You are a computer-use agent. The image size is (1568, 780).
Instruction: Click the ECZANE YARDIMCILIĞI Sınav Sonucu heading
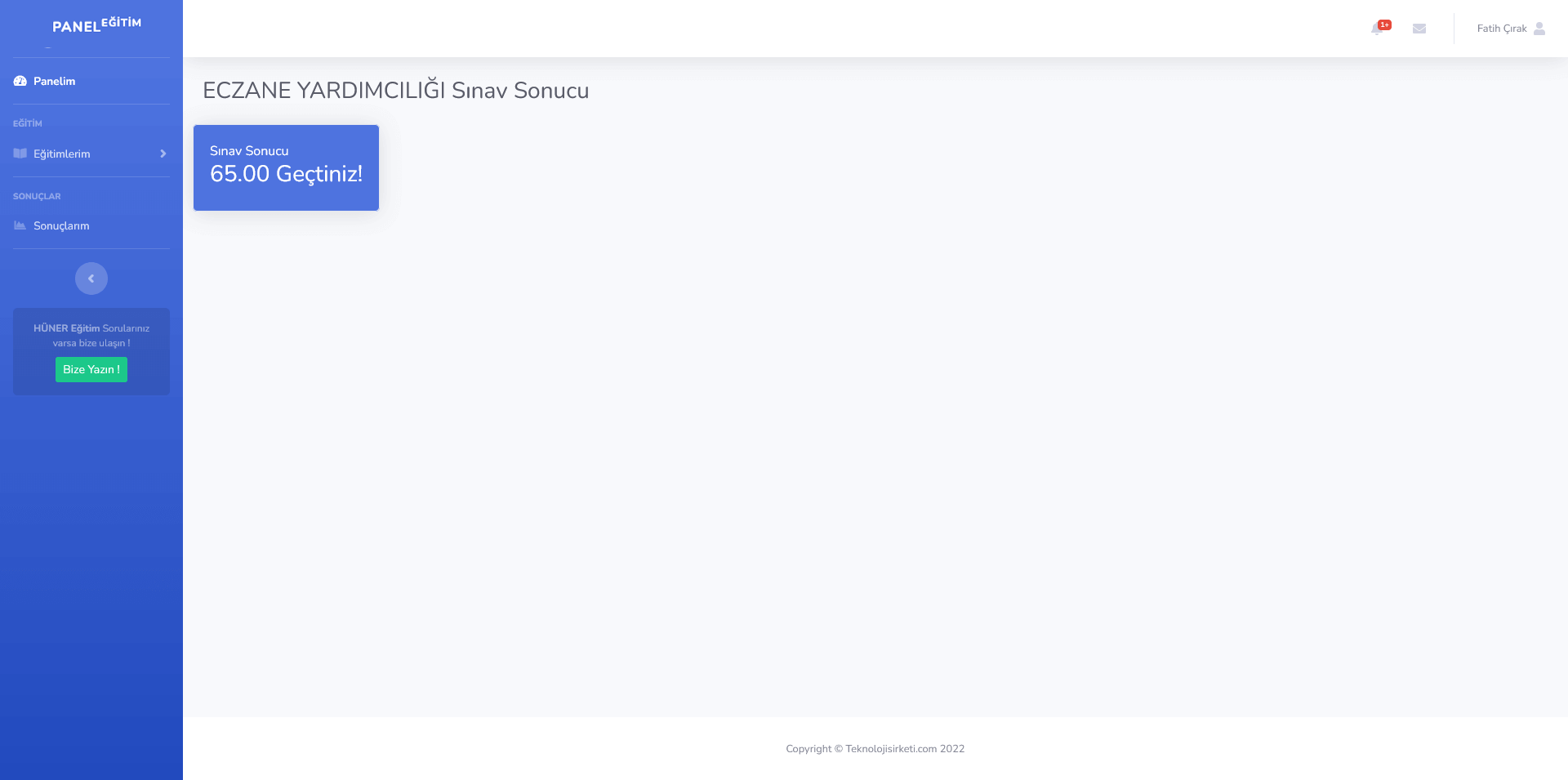tap(395, 90)
